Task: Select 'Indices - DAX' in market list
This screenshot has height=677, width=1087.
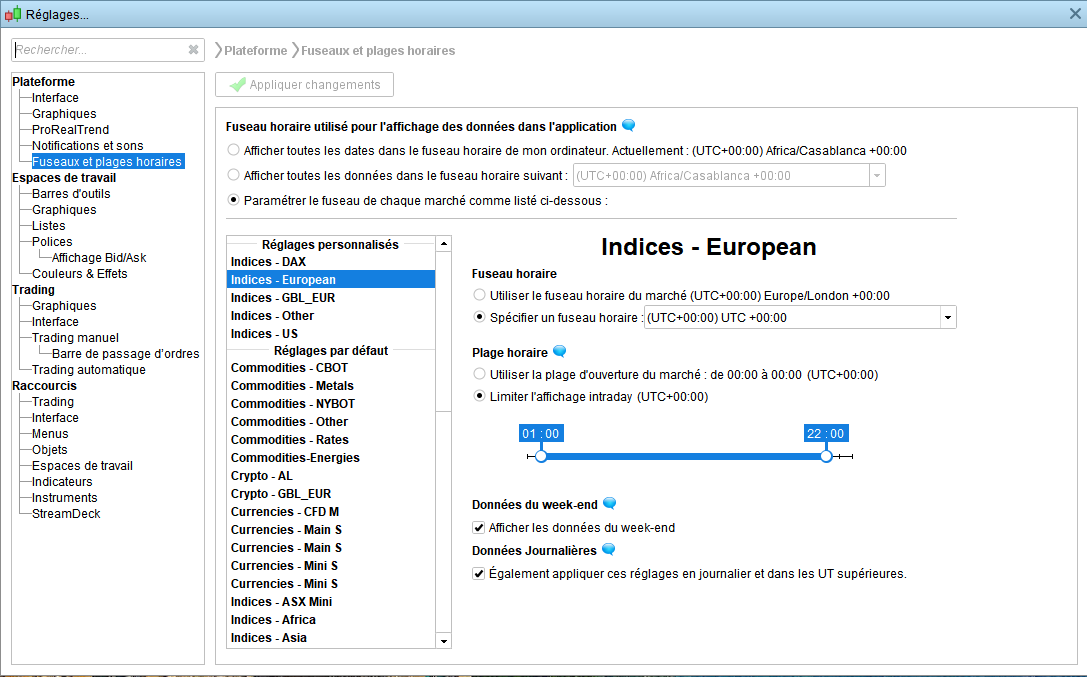Action: tap(331, 262)
